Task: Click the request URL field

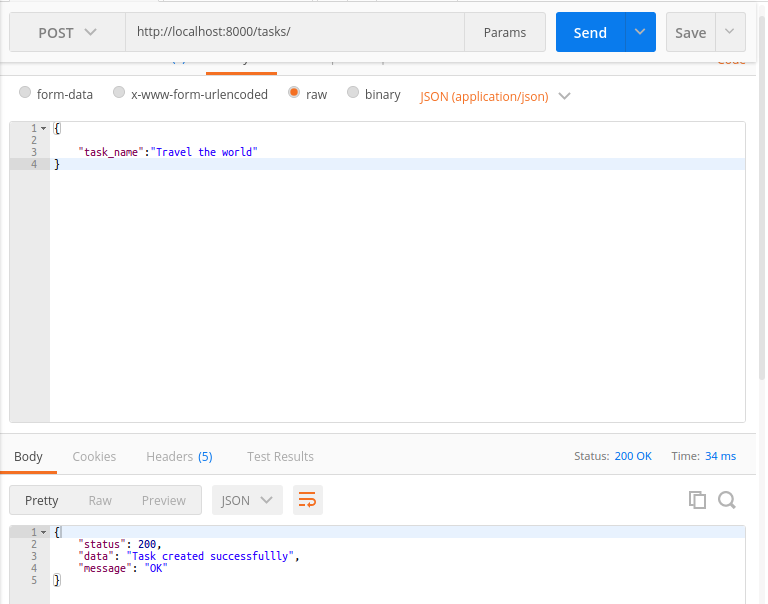Action: [x=295, y=32]
